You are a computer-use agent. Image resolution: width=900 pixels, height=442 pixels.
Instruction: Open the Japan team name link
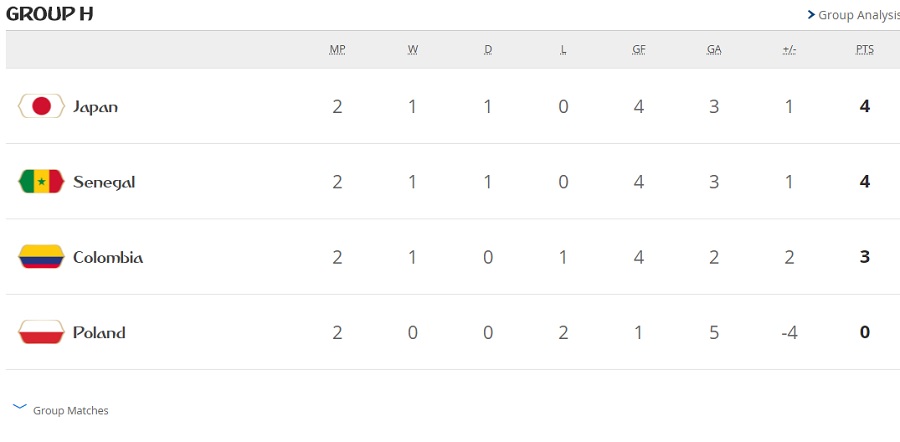click(95, 107)
